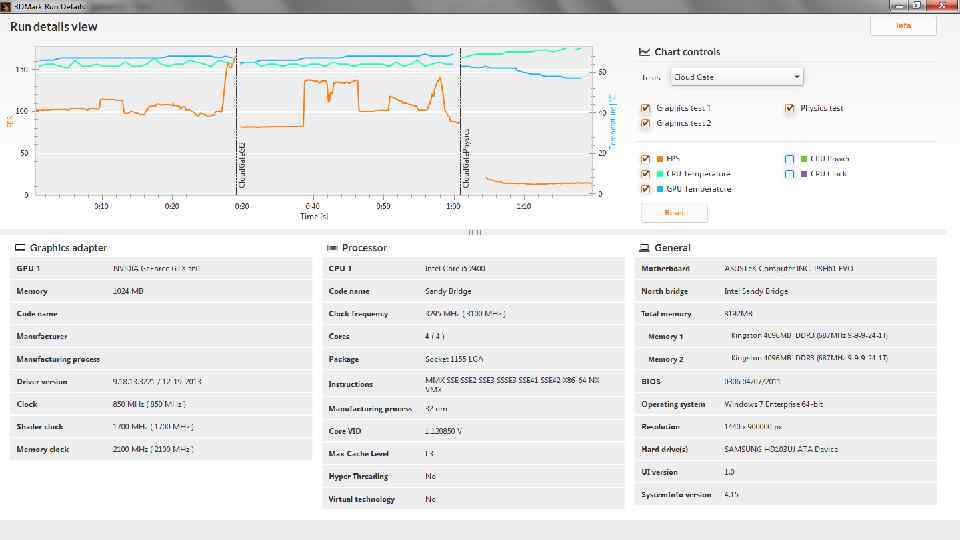This screenshot has width=960, height=540.
Task: Click the ASUSTeK motherboard value
Action: (x=789, y=269)
